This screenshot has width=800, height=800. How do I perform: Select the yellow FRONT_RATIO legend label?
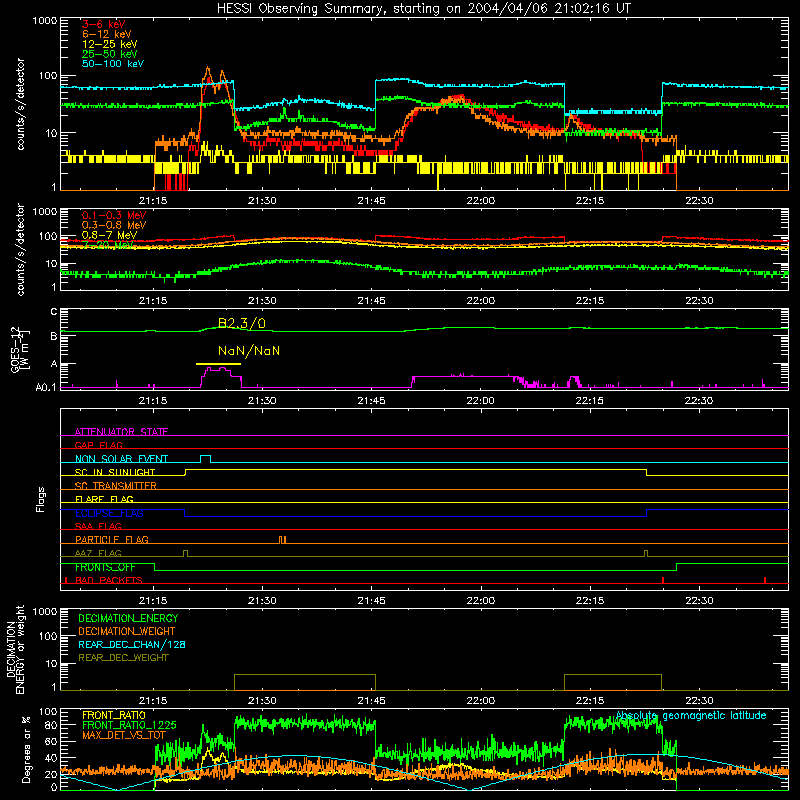point(114,715)
